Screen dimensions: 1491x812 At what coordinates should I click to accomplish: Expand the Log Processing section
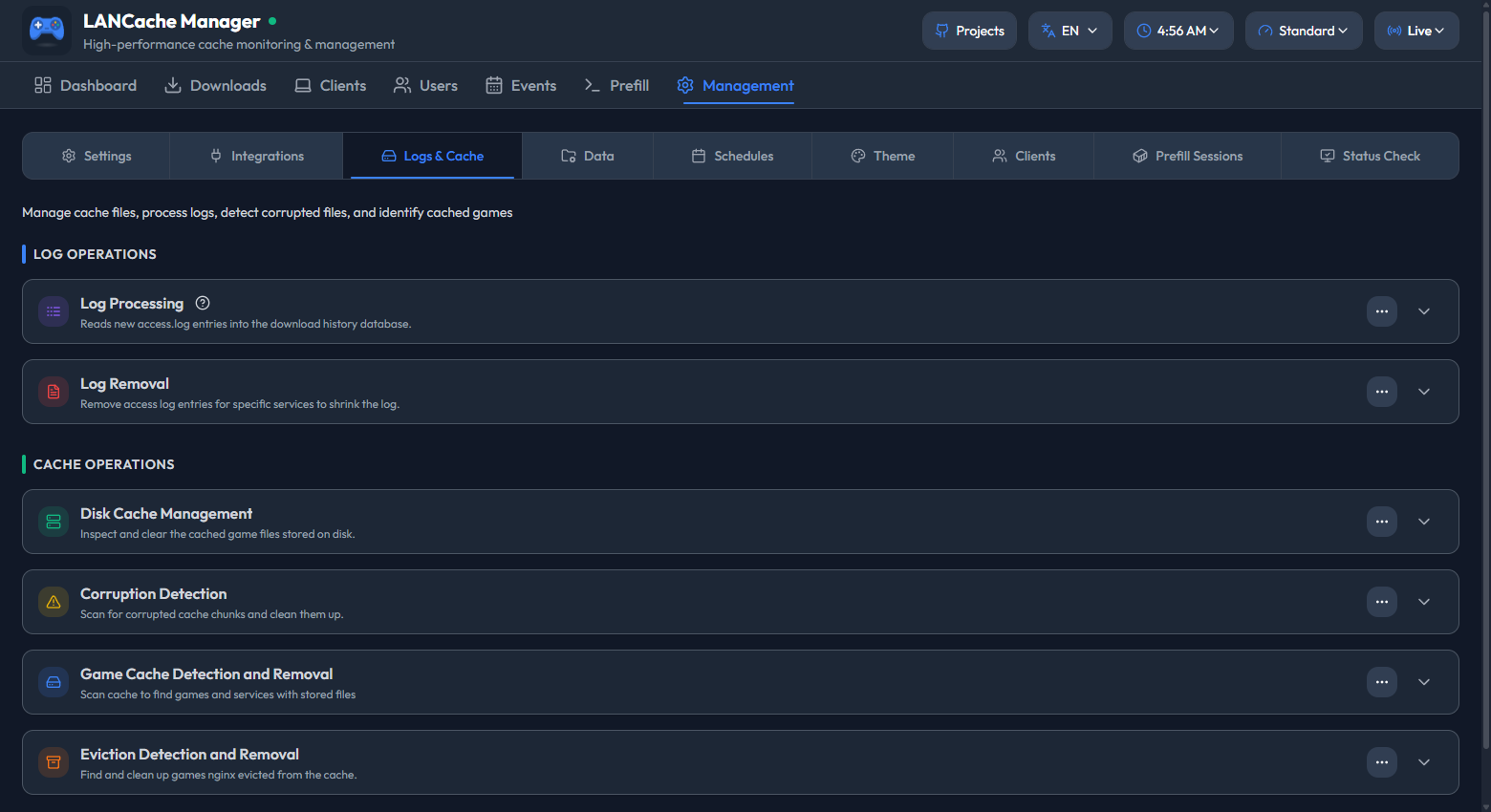[x=1424, y=311]
